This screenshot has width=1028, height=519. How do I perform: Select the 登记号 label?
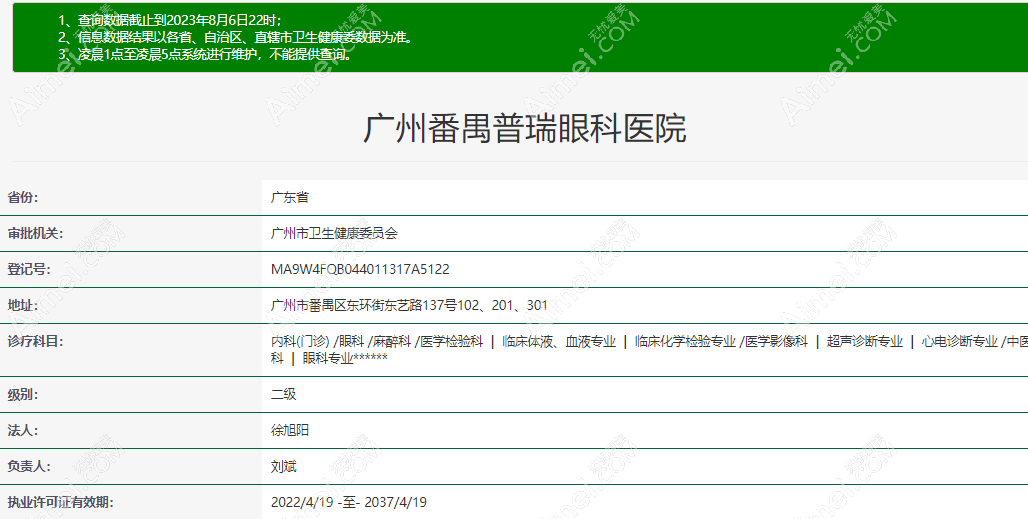tap(29, 269)
